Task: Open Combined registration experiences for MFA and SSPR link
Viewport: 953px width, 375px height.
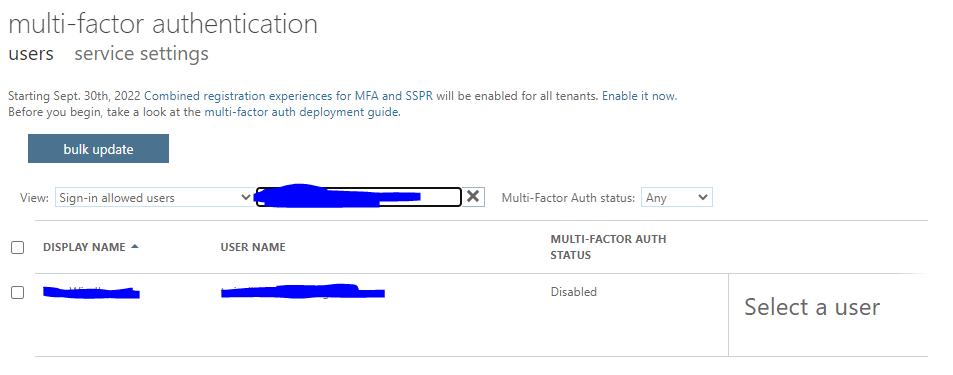Action: (289, 96)
